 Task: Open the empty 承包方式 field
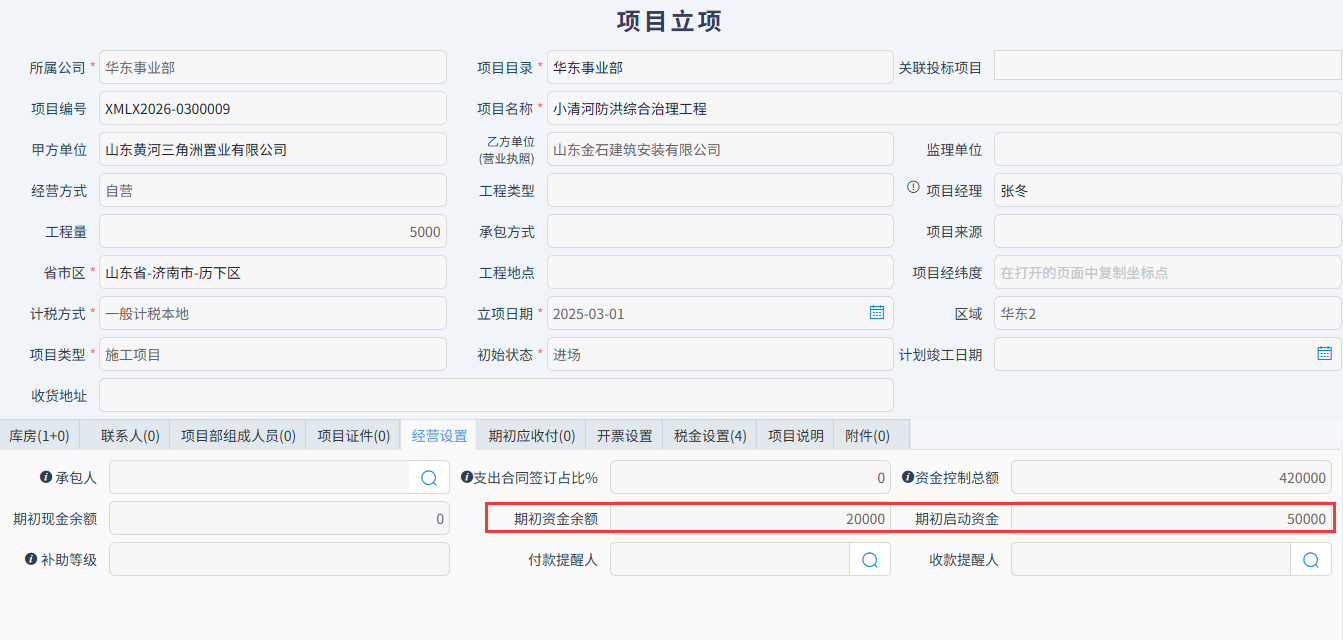coord(720,231)
